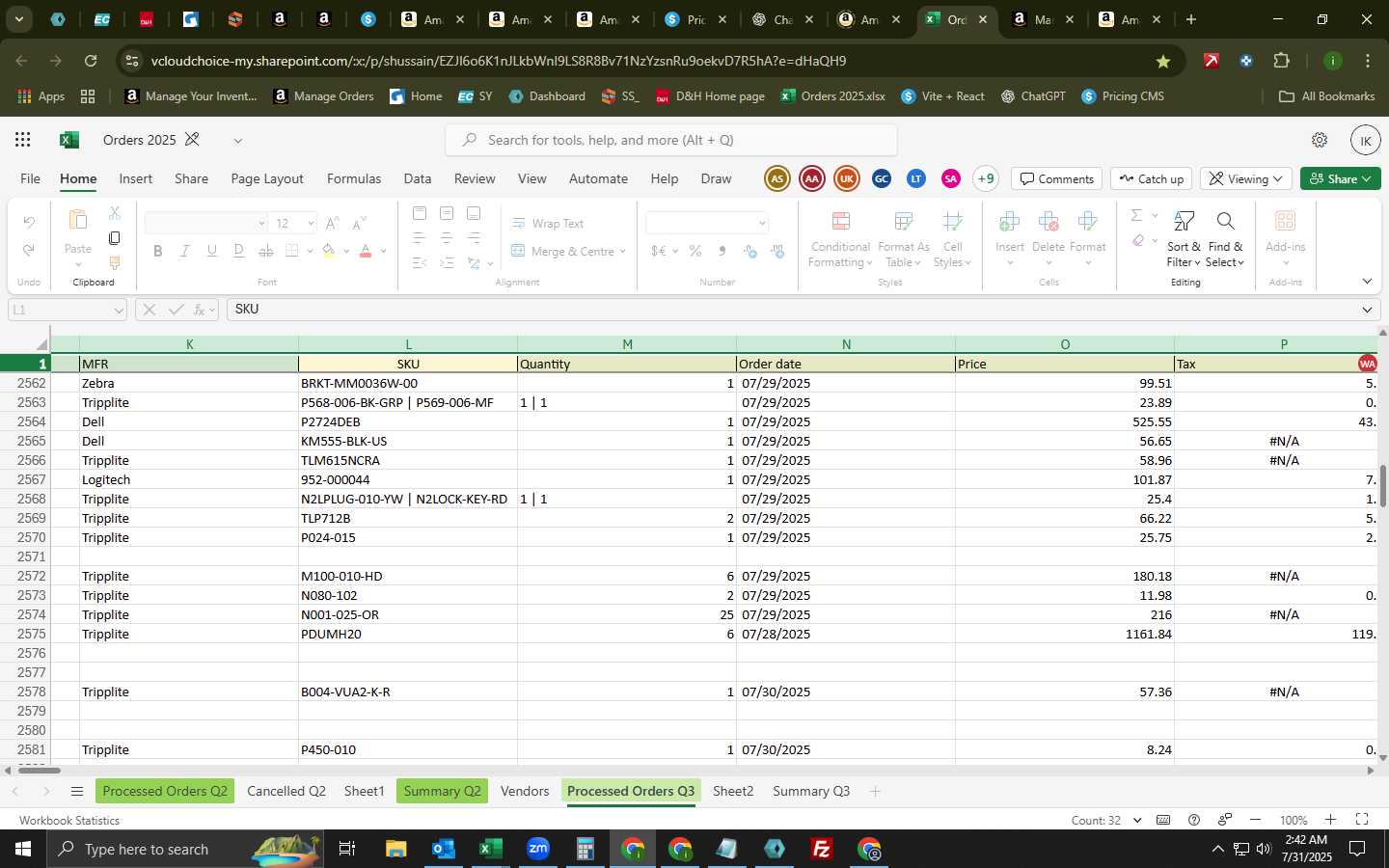Screen dimensions: 1389x868
Task: Show the +9 more collaborators
Action: [x=986, y=178]
